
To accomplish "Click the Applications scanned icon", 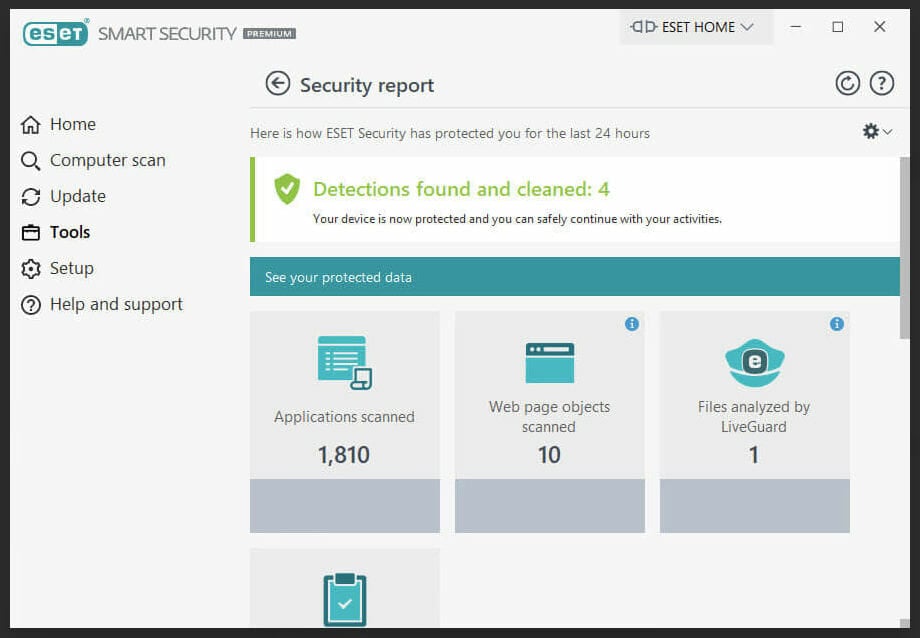I will click(x=345, y=362).
